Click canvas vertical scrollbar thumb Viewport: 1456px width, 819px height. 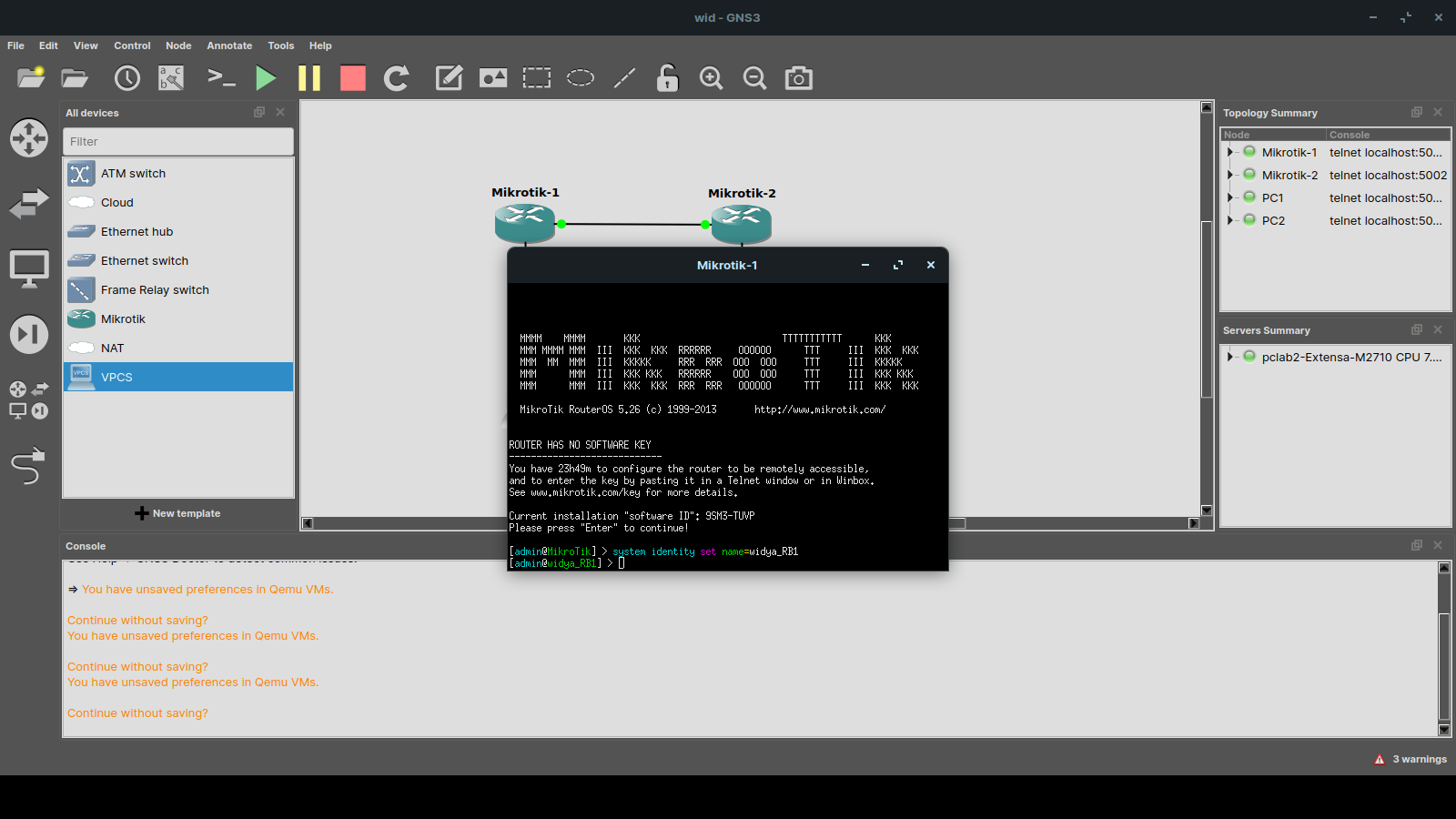coord(1207,309)
